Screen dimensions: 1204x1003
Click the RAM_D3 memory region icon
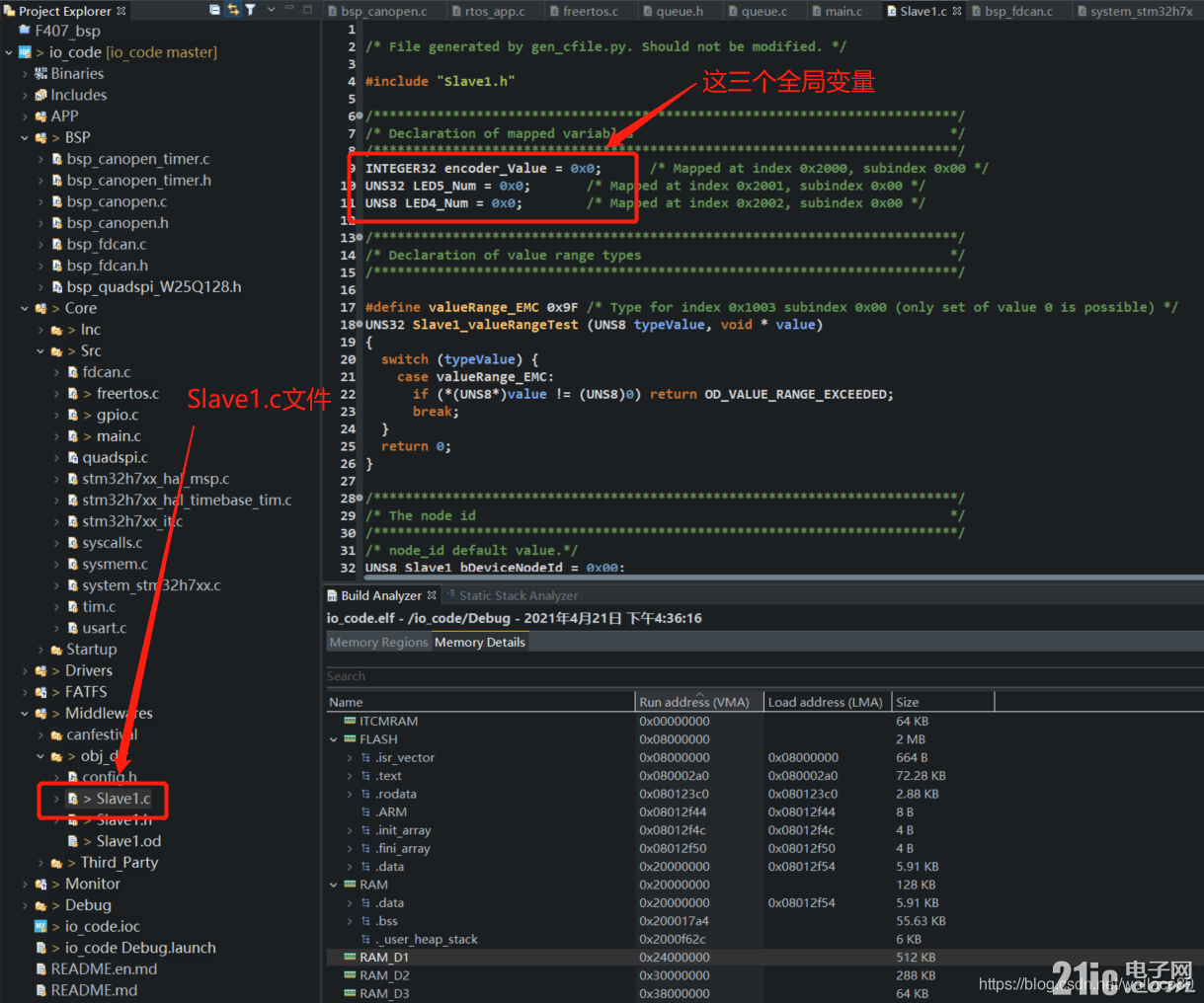[350, 993]
